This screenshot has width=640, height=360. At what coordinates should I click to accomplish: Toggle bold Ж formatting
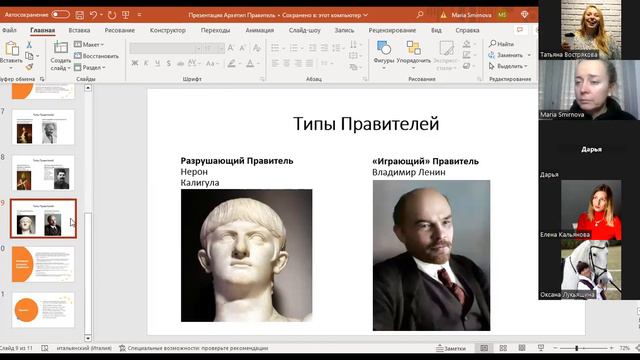(x=135, y=64)
